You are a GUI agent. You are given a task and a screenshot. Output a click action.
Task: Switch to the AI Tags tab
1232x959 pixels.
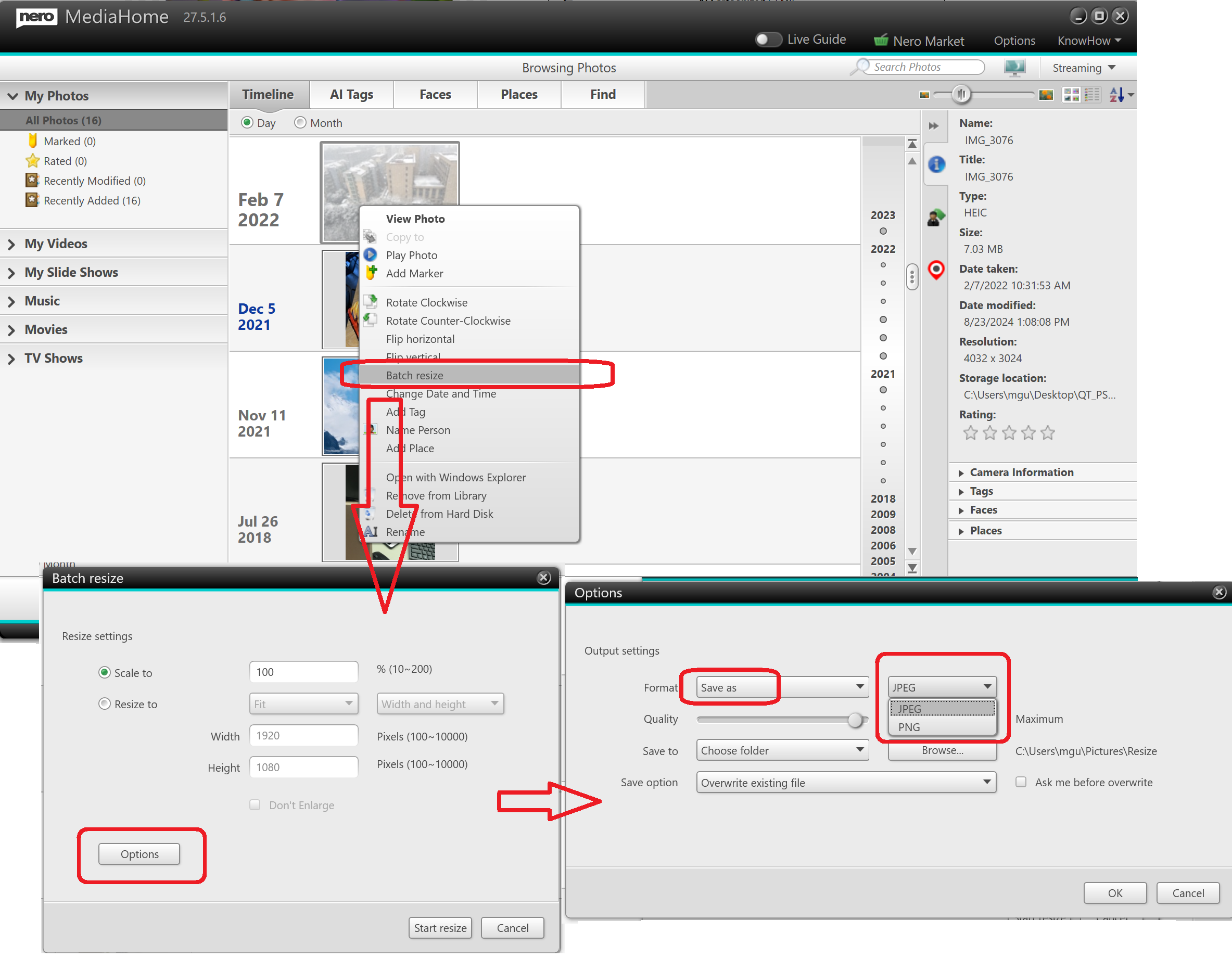pyautogui.click(x=351, y=95)
